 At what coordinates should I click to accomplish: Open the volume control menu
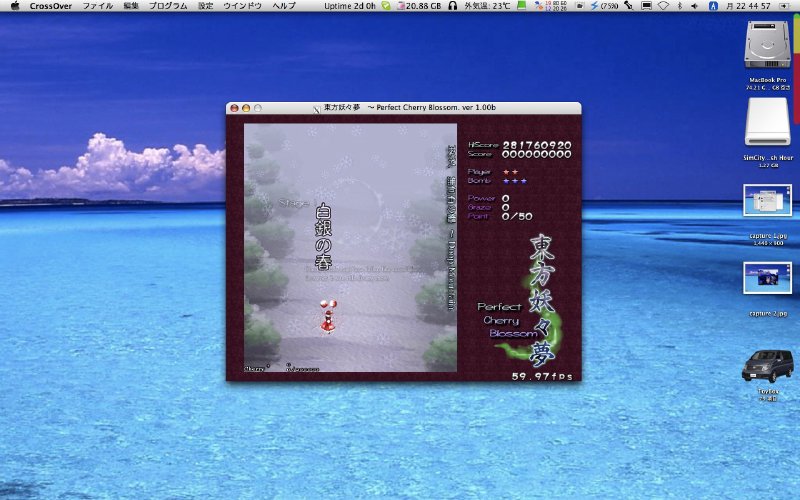pyautogui.click(x=695, y=6)
